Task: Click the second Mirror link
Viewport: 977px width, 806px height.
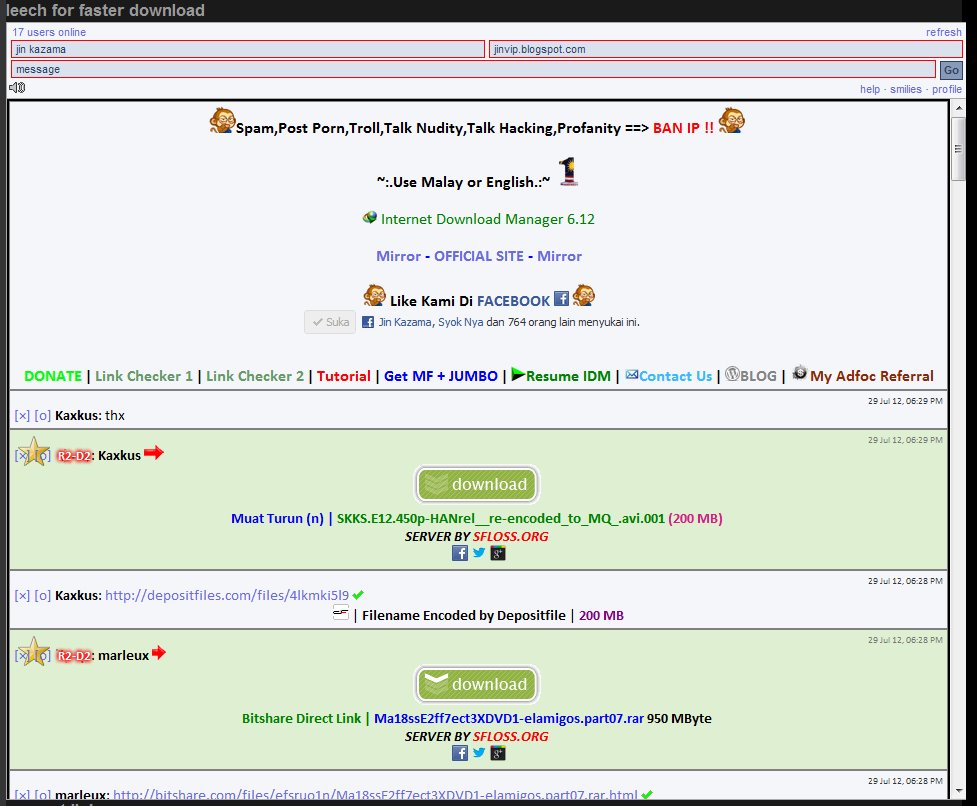Action: [559, 256]
